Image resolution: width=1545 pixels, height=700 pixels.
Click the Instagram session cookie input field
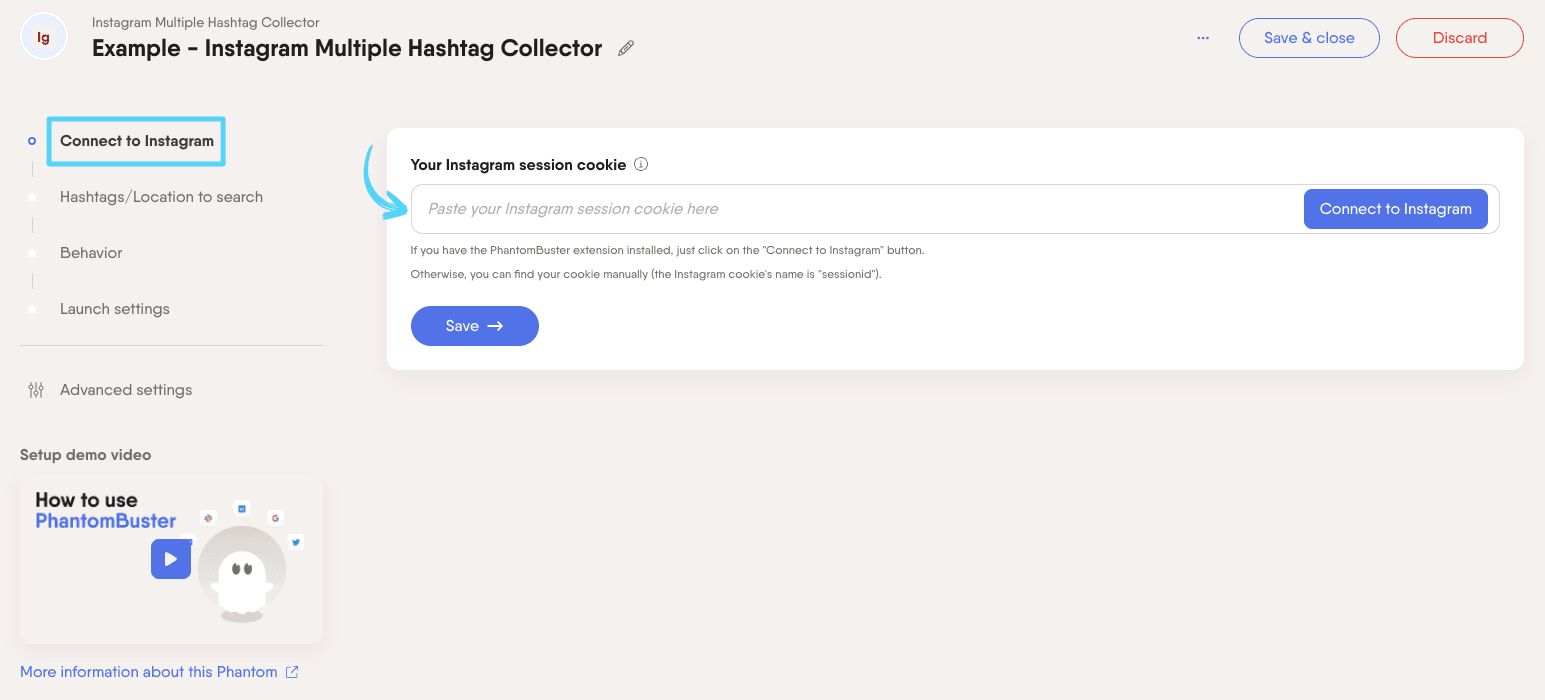850,209
